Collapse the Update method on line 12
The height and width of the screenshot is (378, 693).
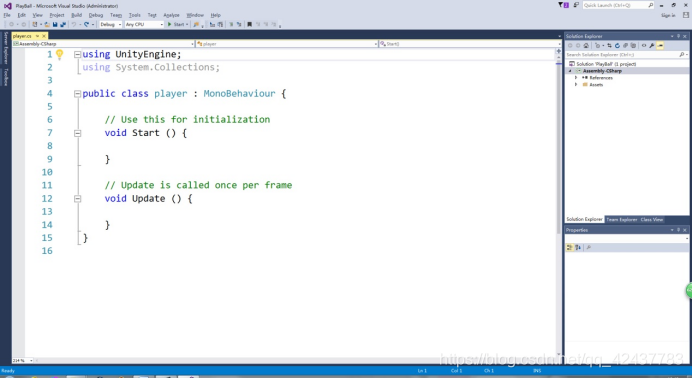(77, 199)
